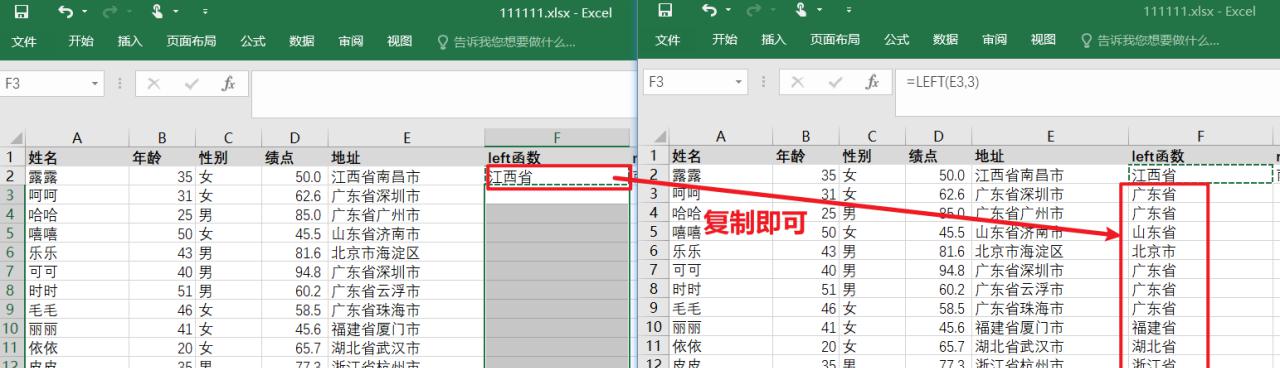Expand Name Box dropdown in left window
This screenshot has width=1280, height=368.
point(96,84)
